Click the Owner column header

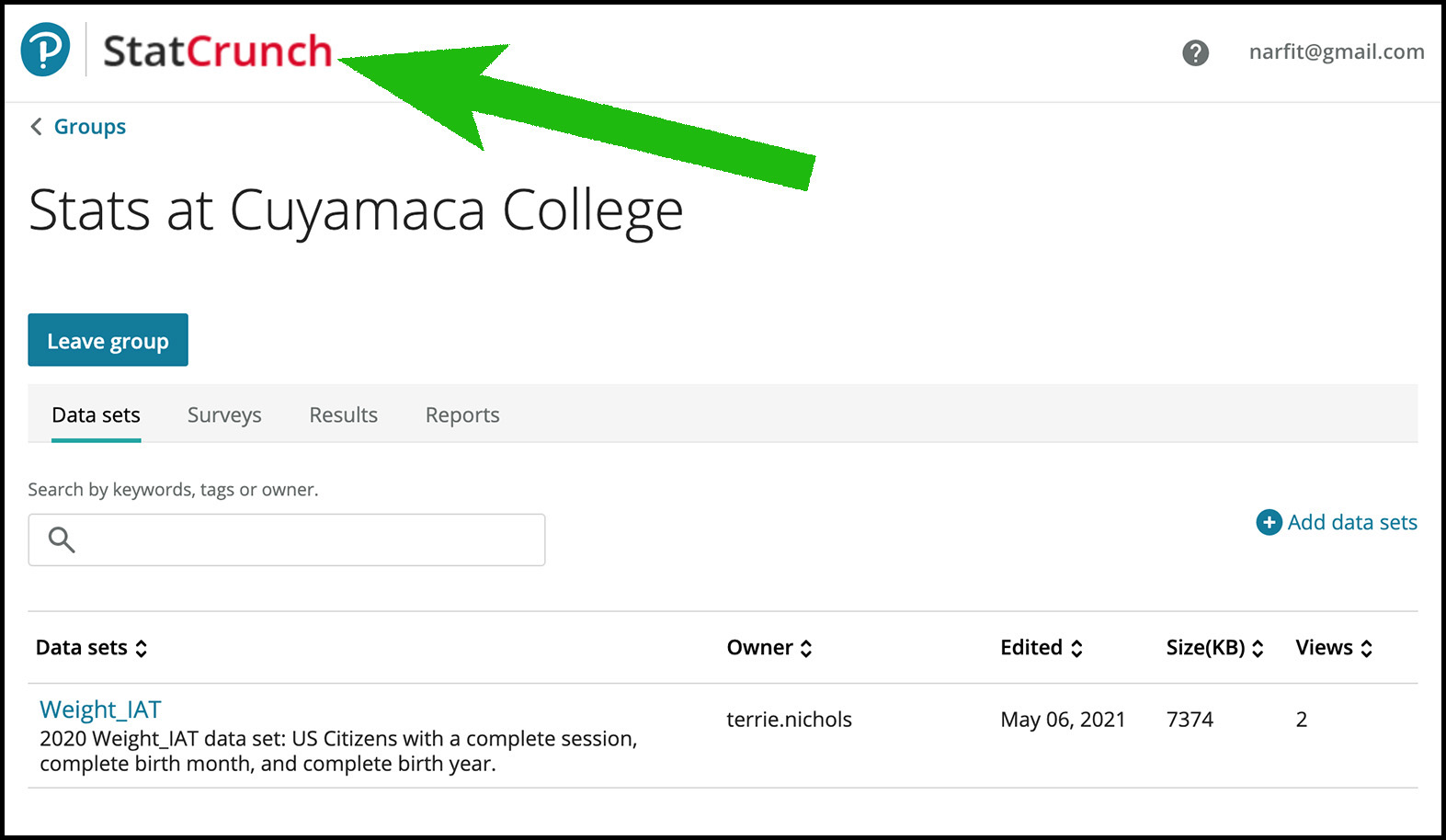pyautogui.click(x=759, y=648)
